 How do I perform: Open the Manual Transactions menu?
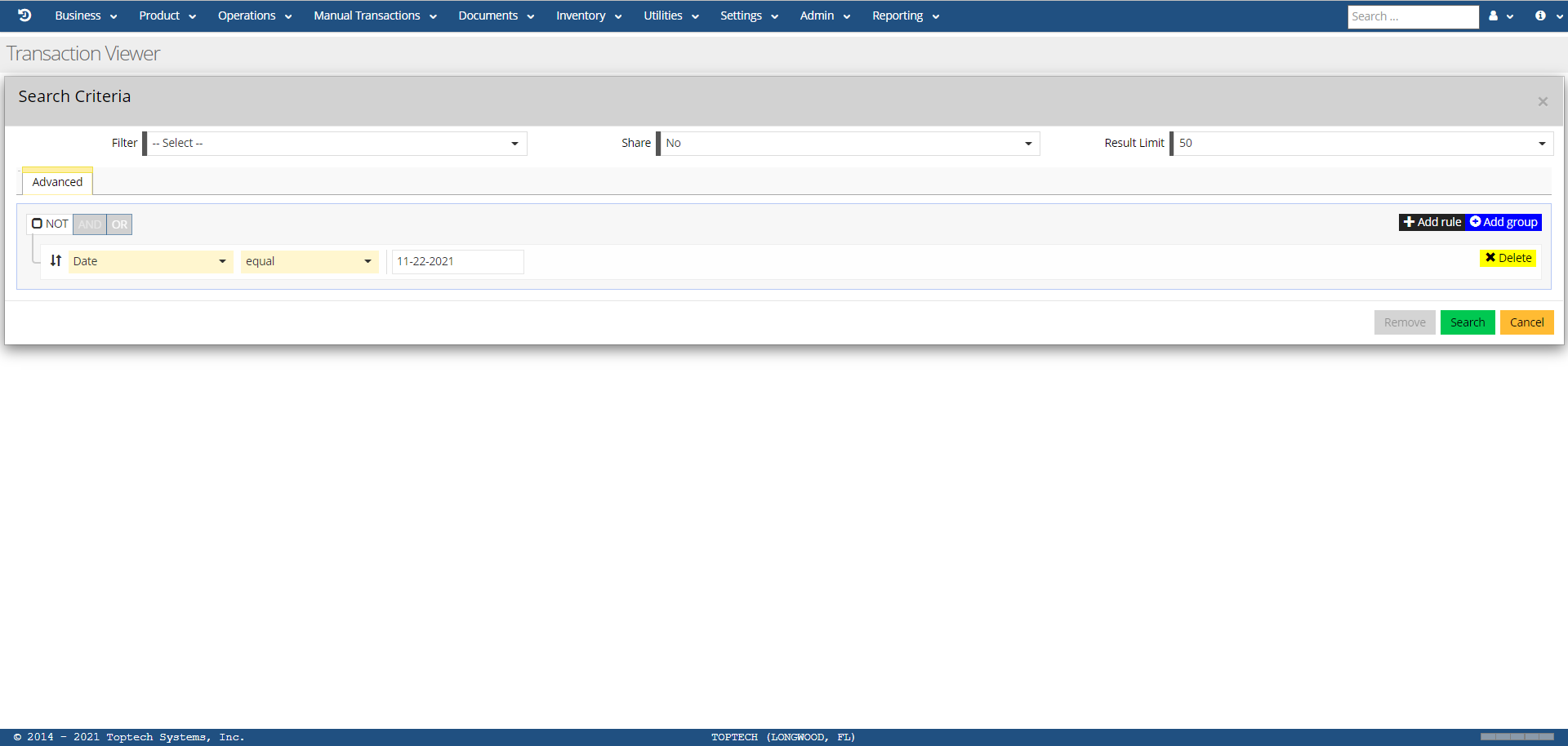(x=375, y=16)
